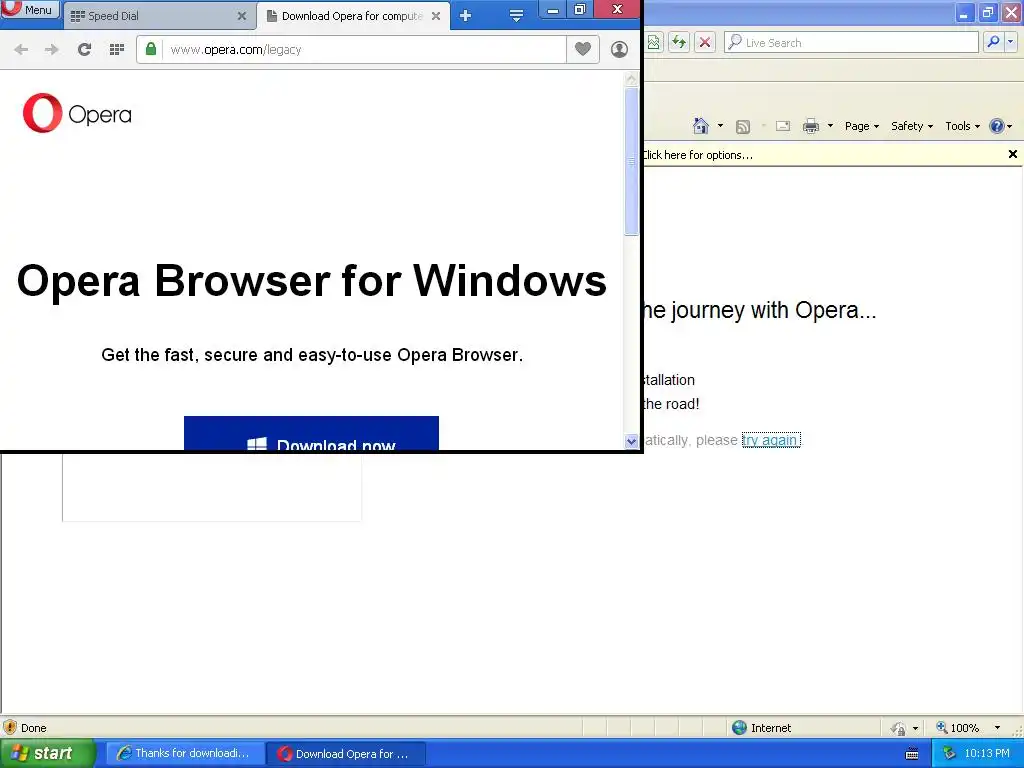
Task: Refresh the page in Internet Explorer
Action: 679,43
